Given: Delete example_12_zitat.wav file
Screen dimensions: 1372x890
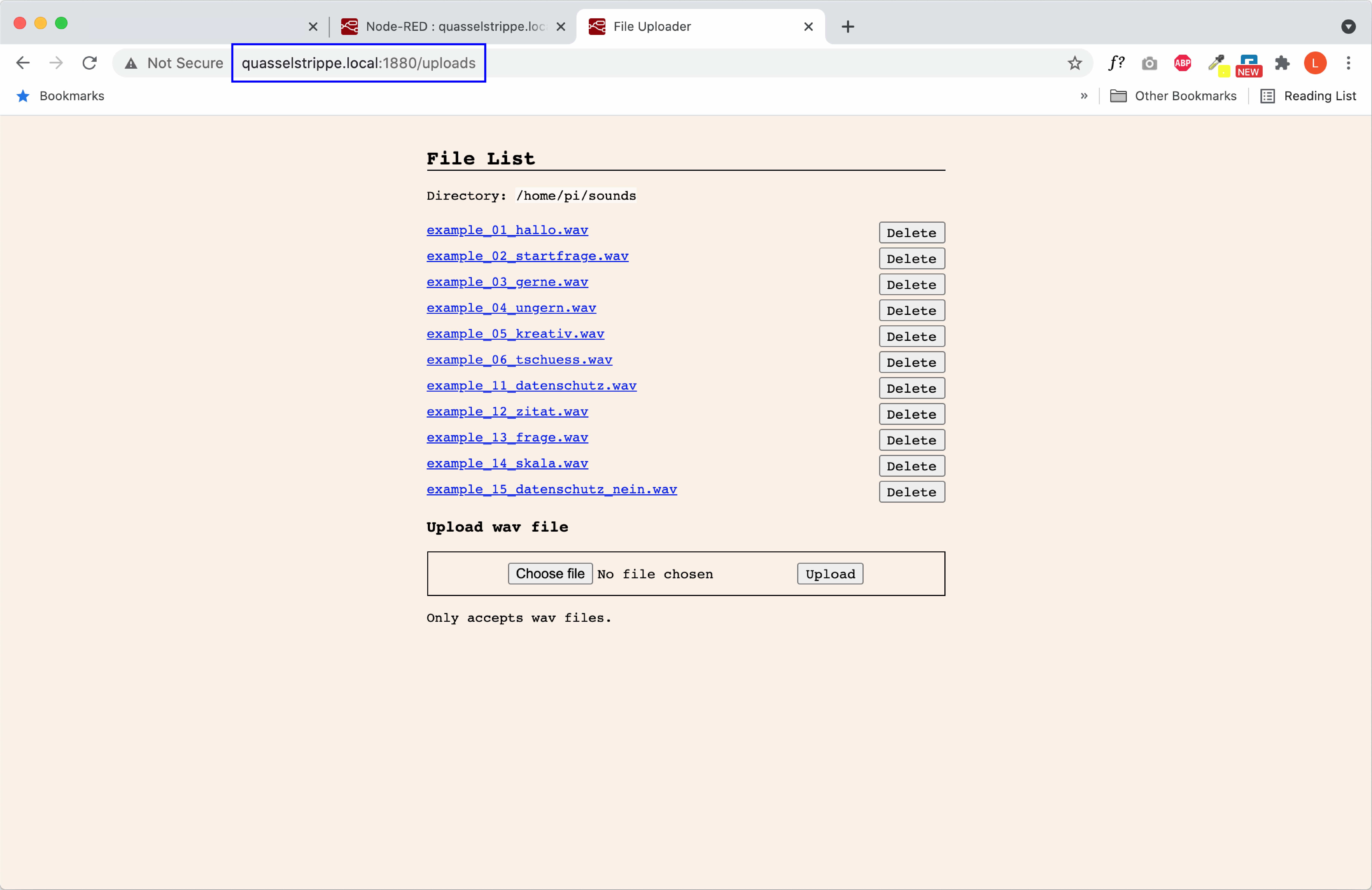Looking at the screenshot, I should (x=911, y=414).
